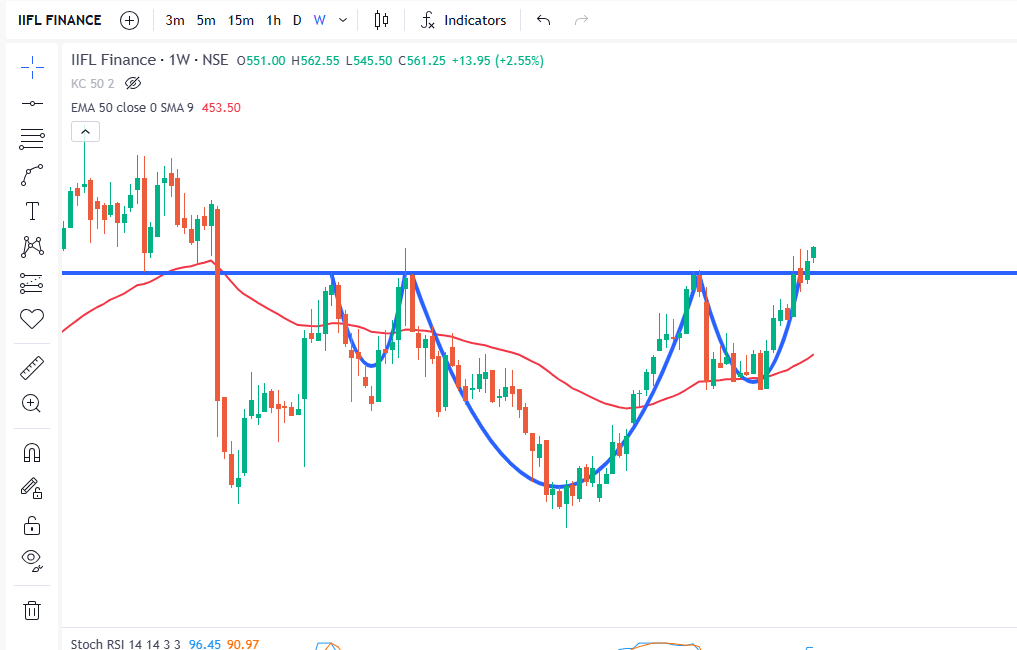Select the text annotation tool

coord(32,211)
